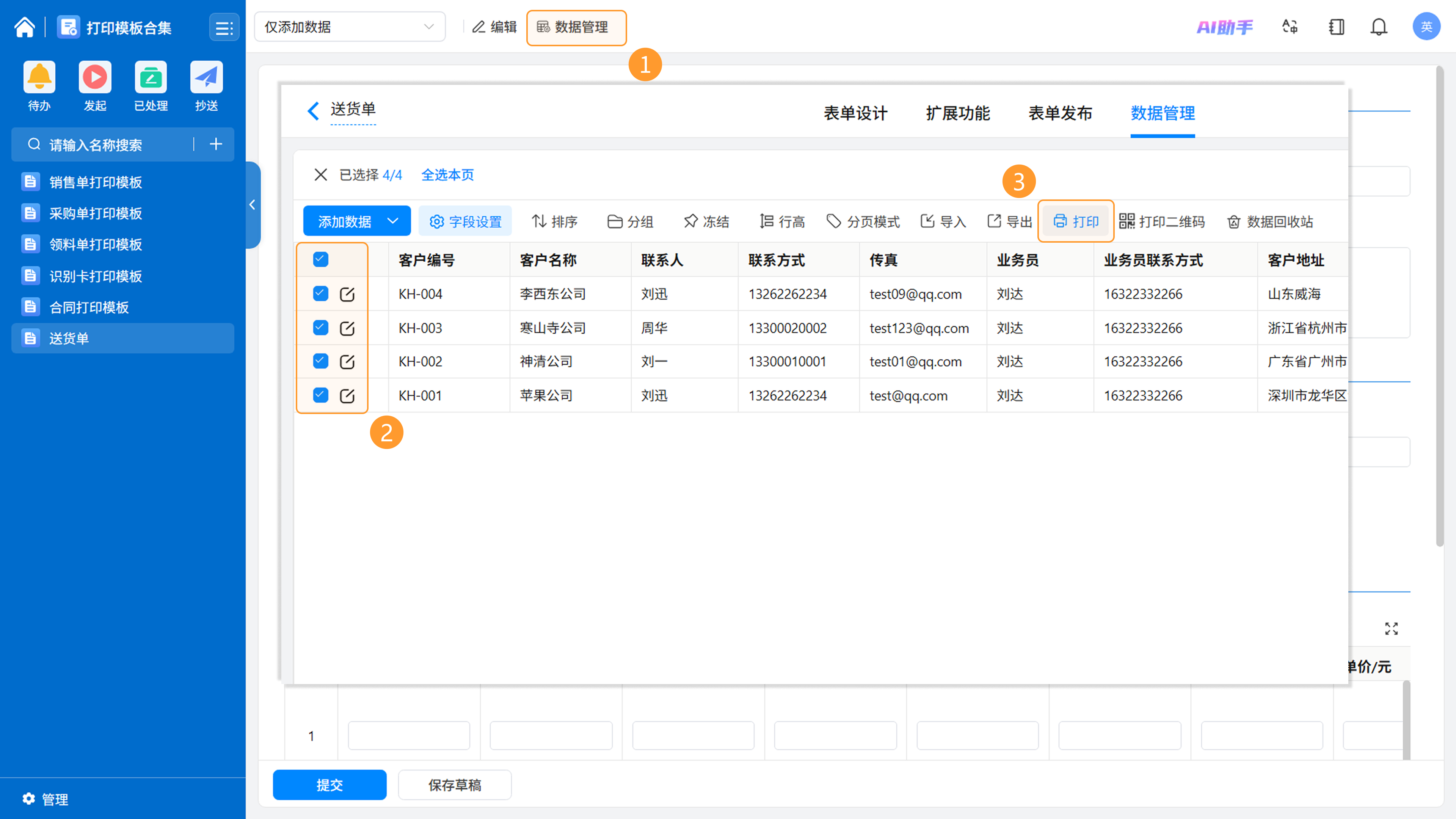Click the 全选本页 link

click(x=448, y=175)
